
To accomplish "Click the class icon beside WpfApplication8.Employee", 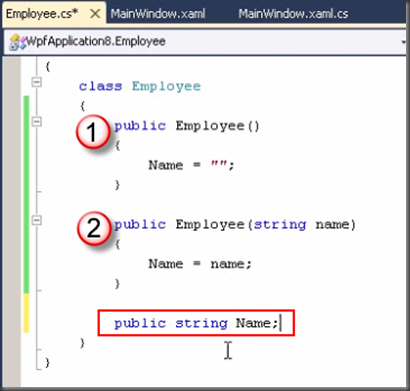I will [x=17, y=42].
